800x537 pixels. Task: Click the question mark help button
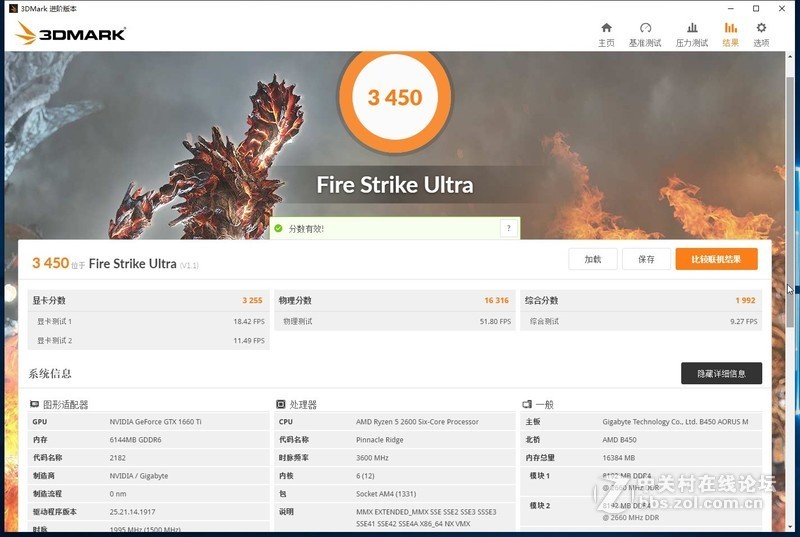(508, 228)
